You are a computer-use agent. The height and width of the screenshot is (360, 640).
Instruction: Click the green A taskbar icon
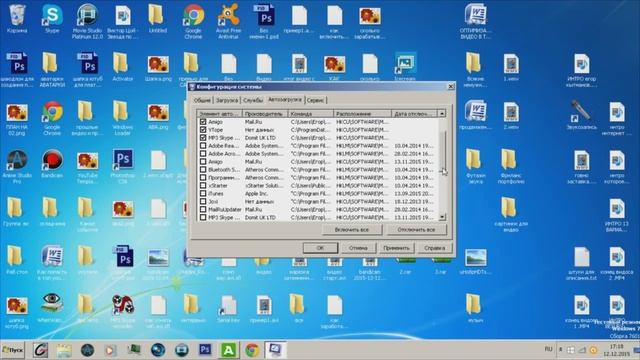(229, 350)
